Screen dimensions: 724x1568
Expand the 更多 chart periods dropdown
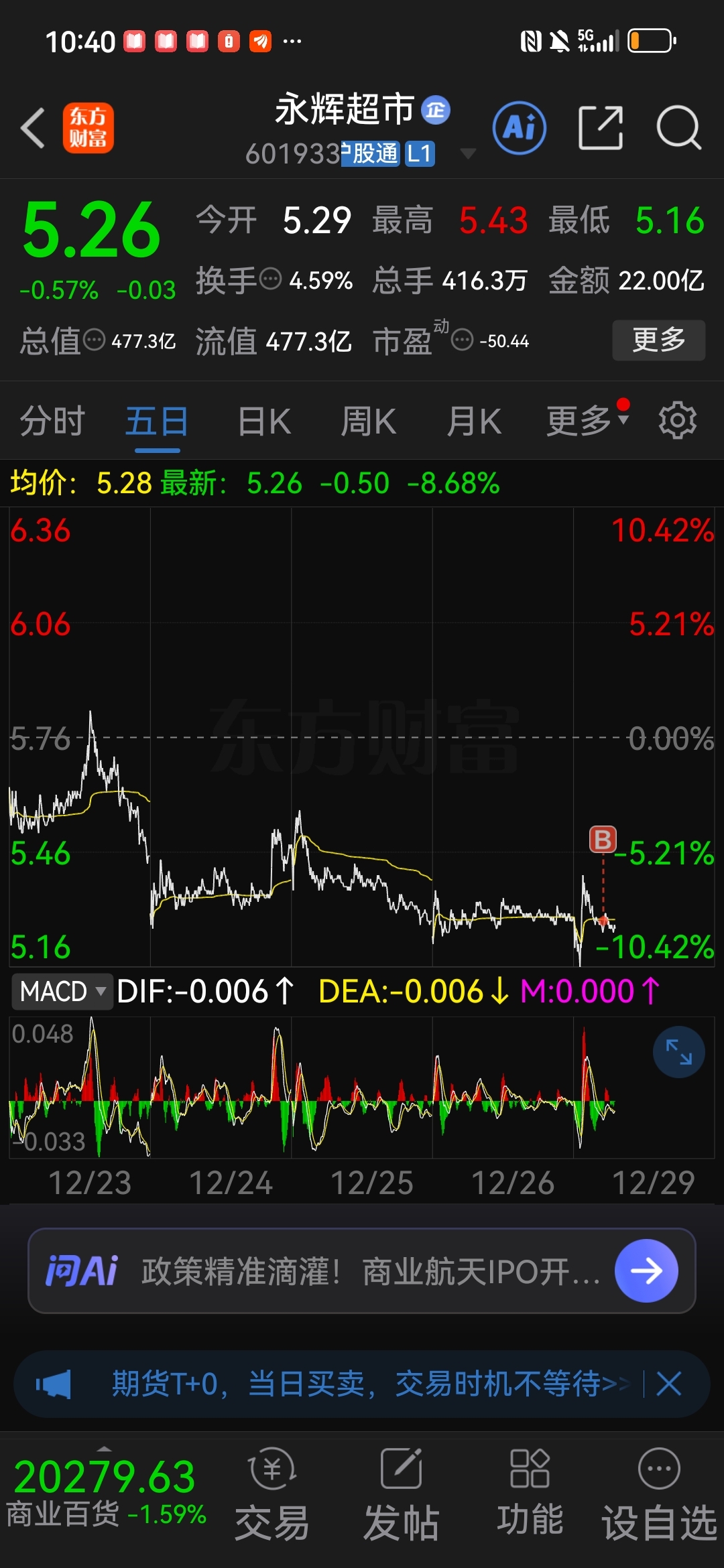tap(588, 421)
